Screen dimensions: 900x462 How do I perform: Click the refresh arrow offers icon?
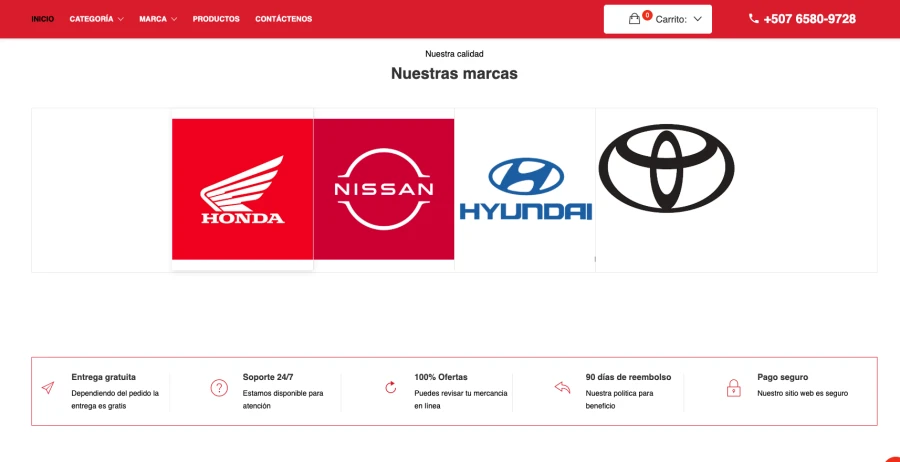coord(391,388)
